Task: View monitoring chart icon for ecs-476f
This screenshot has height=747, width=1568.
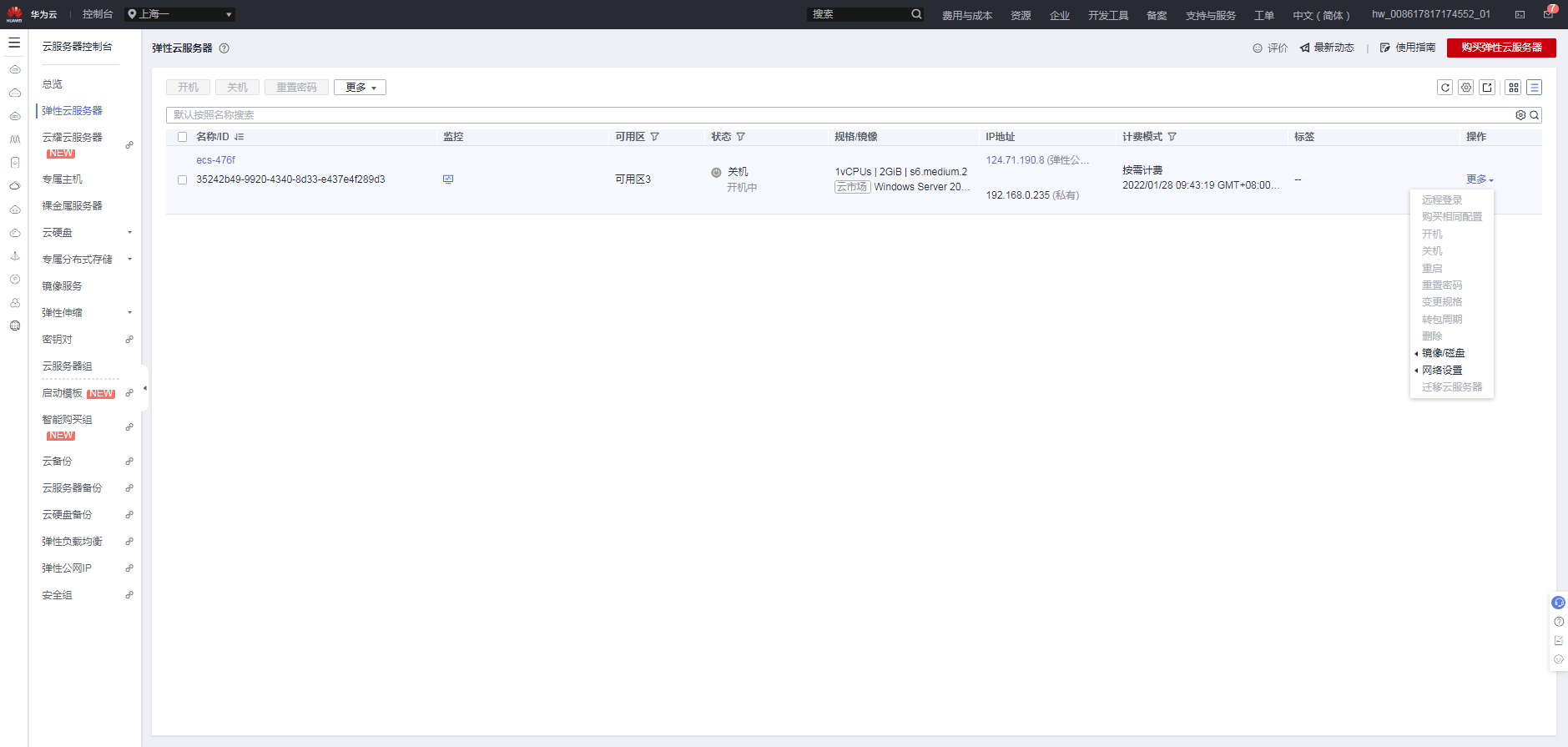Action: [x=448, y=179]
